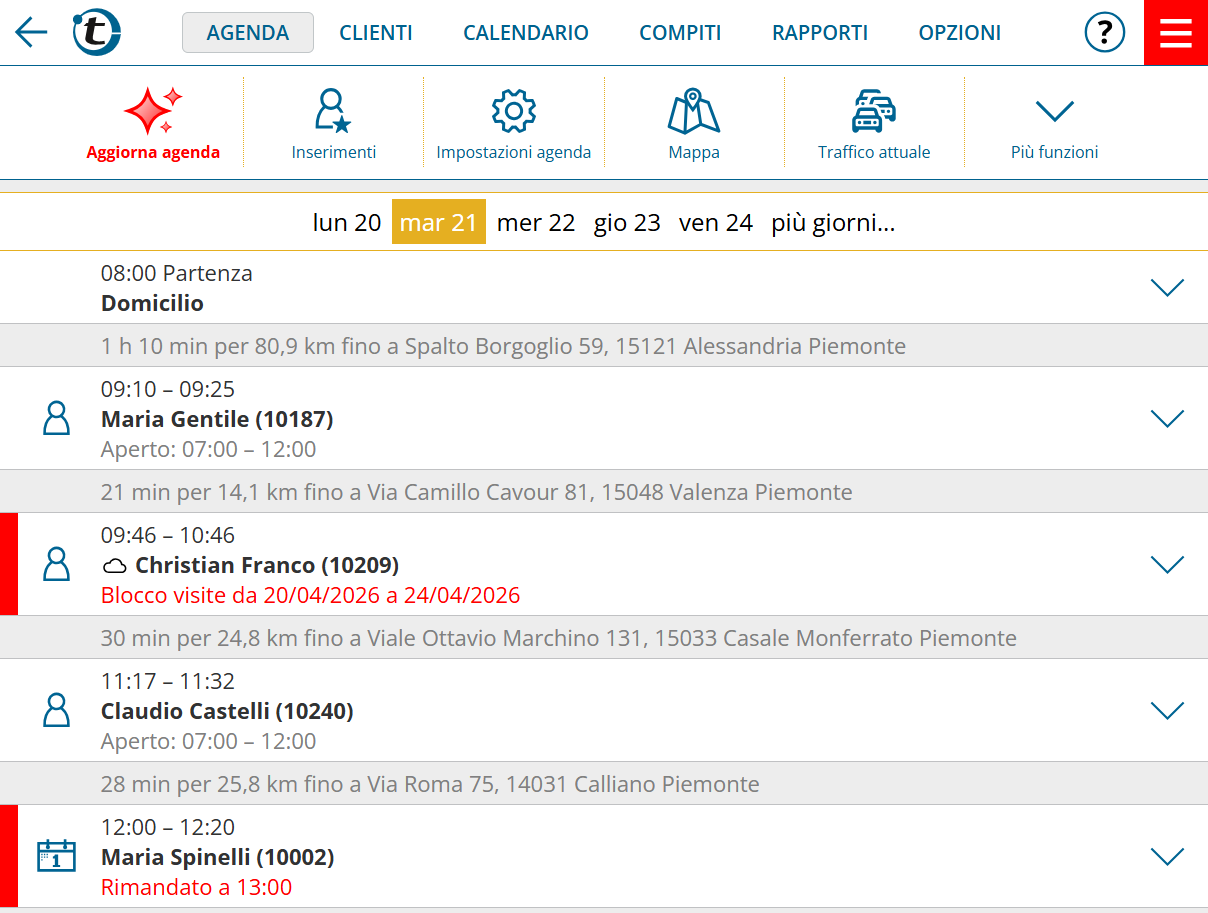This screenshot has height=913, width=1208.
Task: Expand Maria Gentile appointment details
Action: click(1167, 418)
